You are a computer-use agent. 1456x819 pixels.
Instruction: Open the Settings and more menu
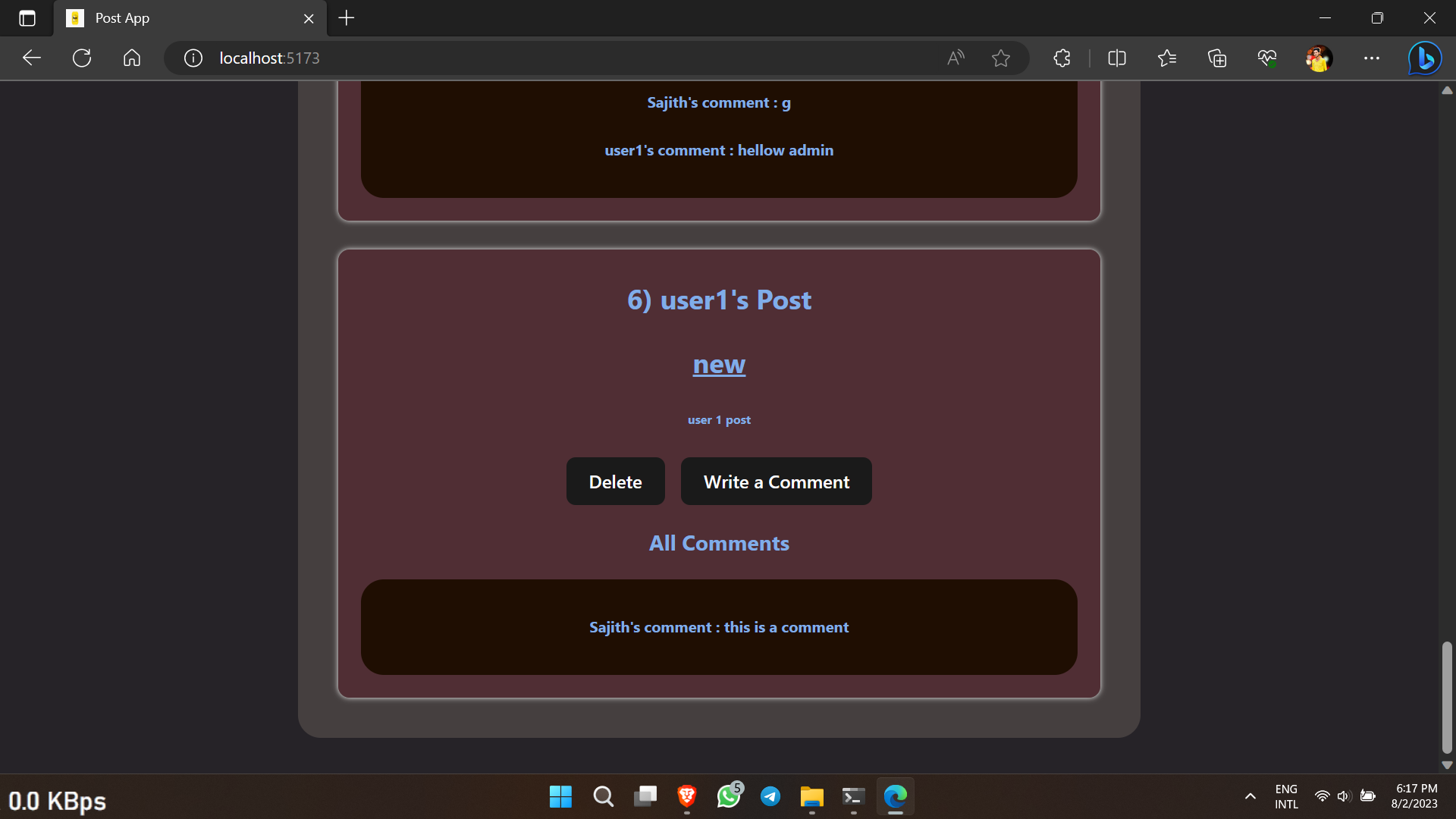click(x=1372, y=58)
